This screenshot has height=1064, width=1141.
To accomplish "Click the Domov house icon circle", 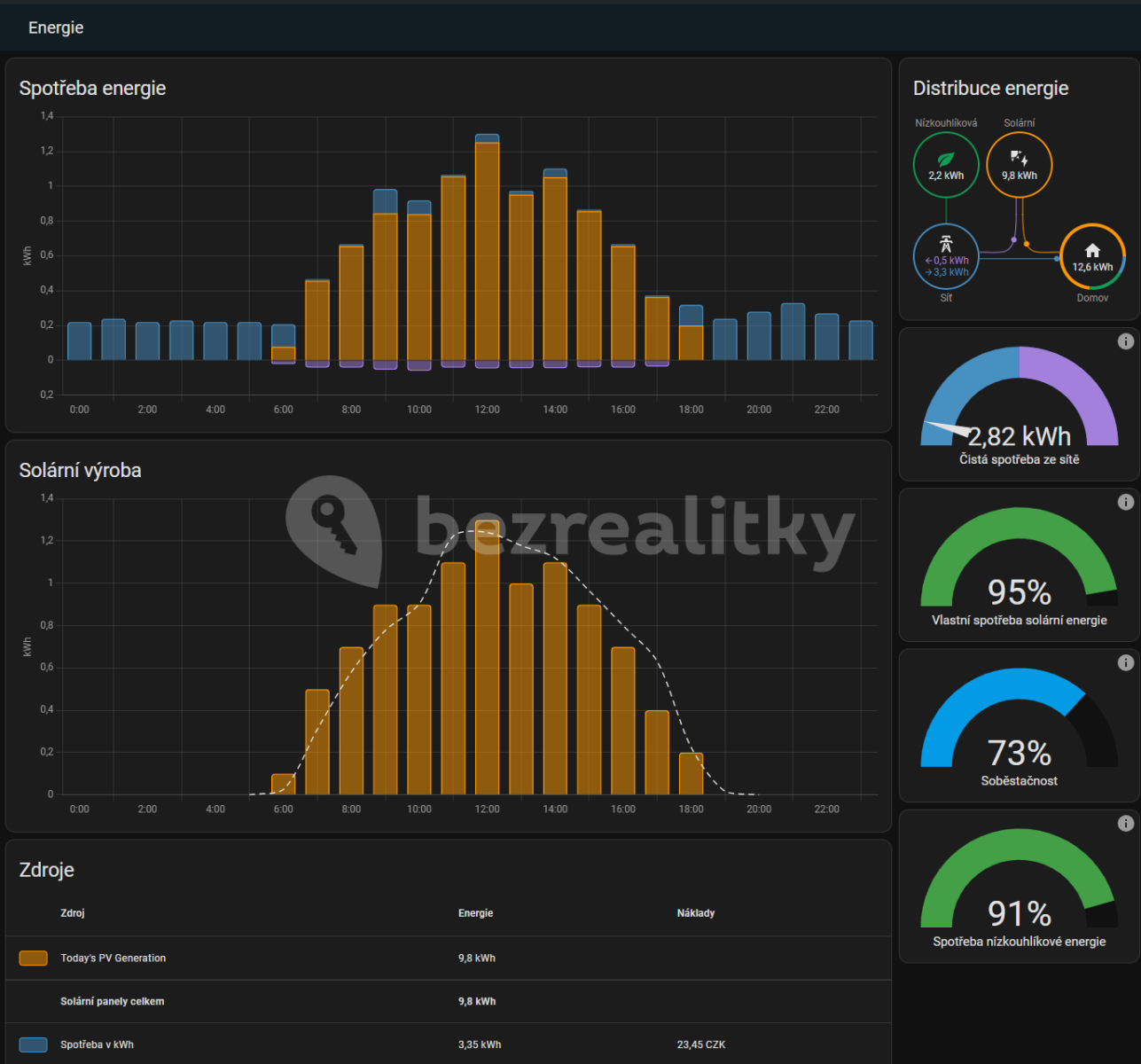I will coord(1092,256).
